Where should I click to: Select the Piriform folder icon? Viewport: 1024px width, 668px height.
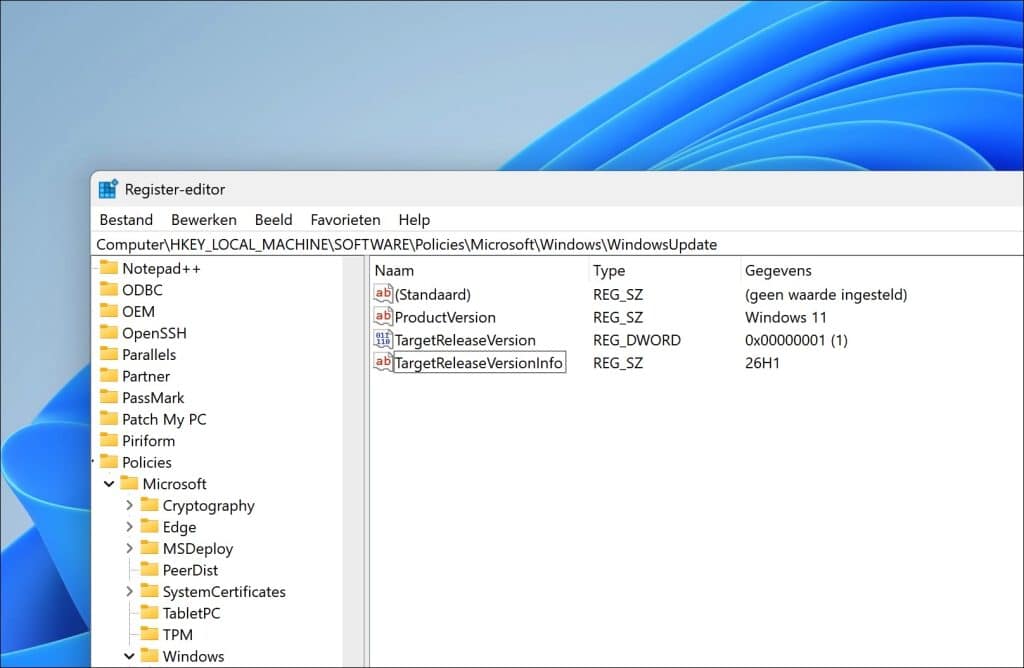[109, 440]
